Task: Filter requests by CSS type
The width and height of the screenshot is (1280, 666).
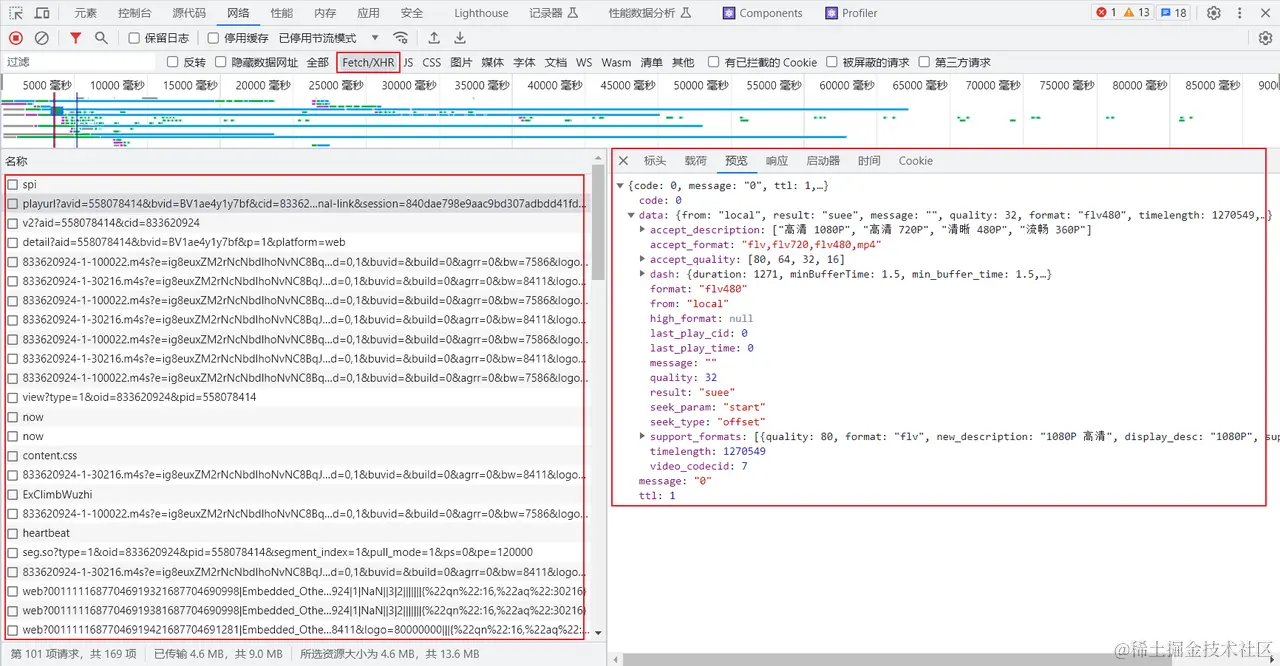Action: click(x=432, y=62)
